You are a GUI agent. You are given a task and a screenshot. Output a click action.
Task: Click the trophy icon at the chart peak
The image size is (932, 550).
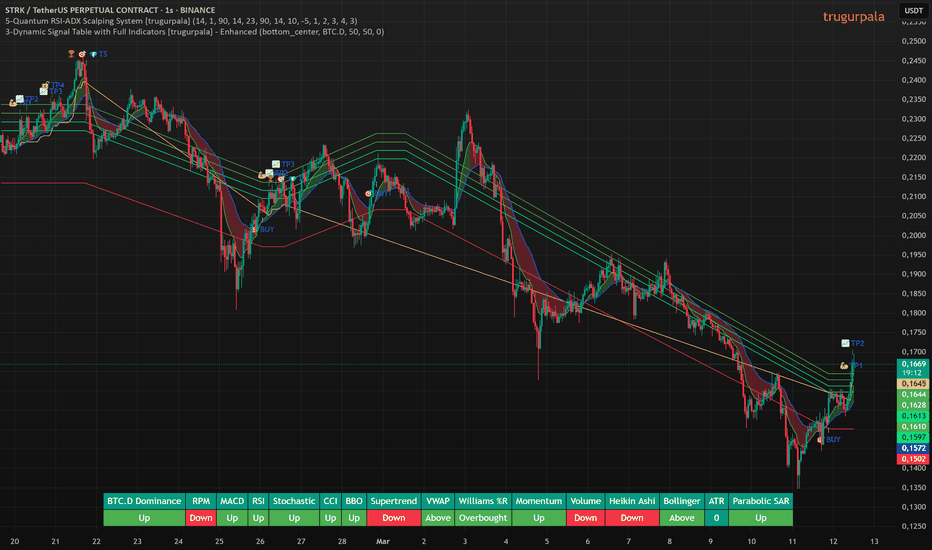click(71, 54)
